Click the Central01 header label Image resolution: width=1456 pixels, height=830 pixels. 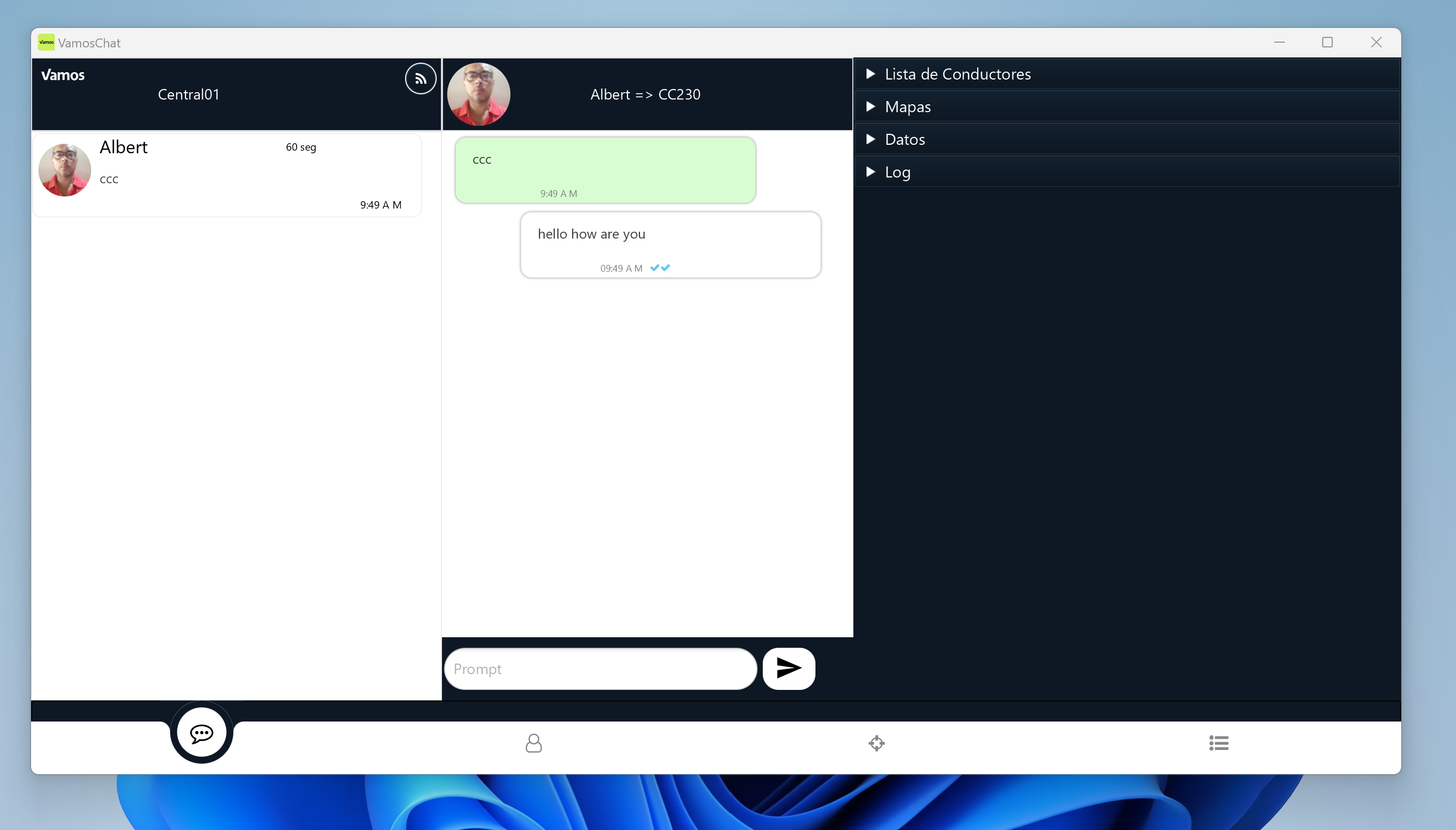pyautogui.click(x=189, y=95)
